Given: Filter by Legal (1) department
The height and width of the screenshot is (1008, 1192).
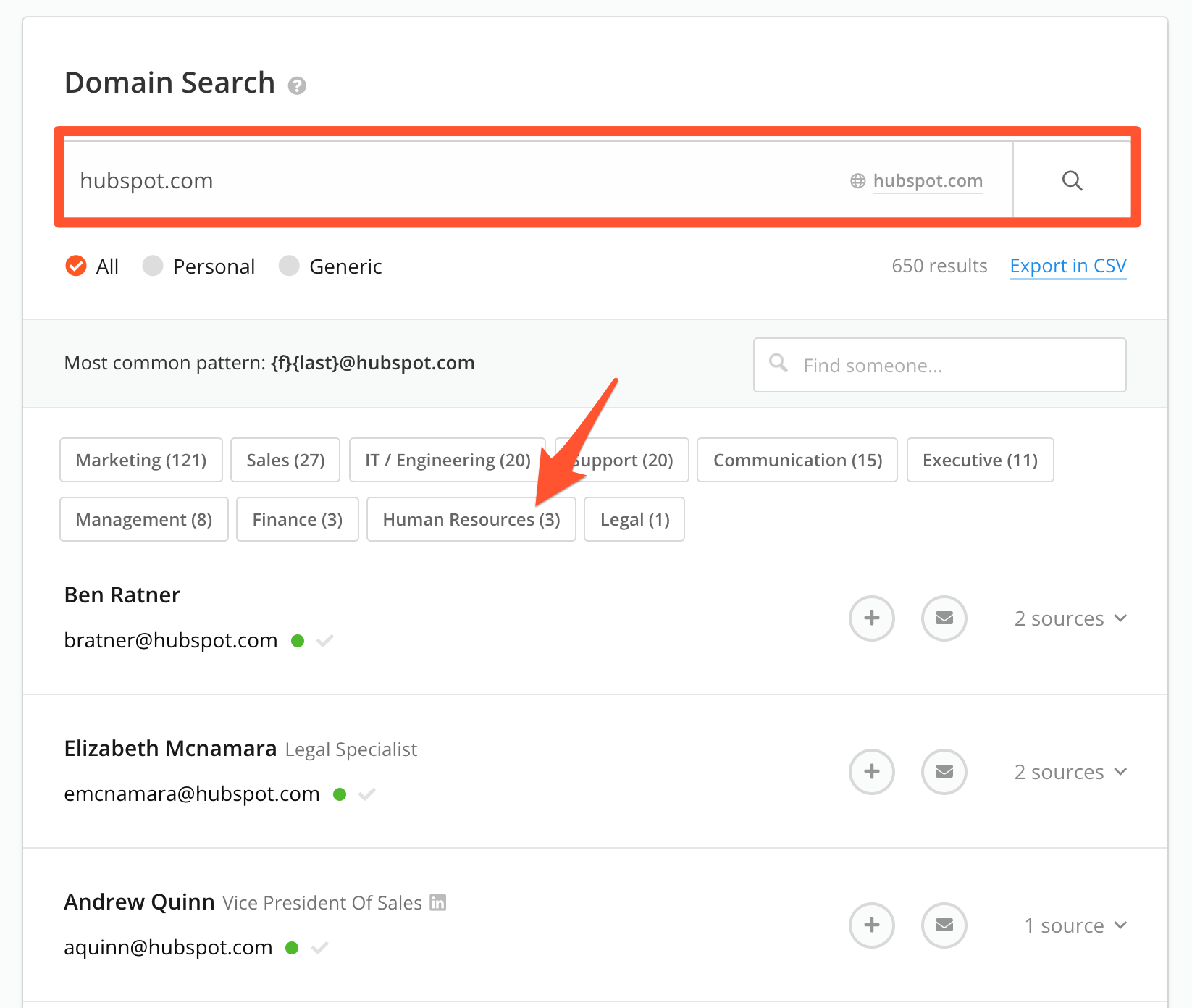Looking at the screenshot, I should (634, 519).
